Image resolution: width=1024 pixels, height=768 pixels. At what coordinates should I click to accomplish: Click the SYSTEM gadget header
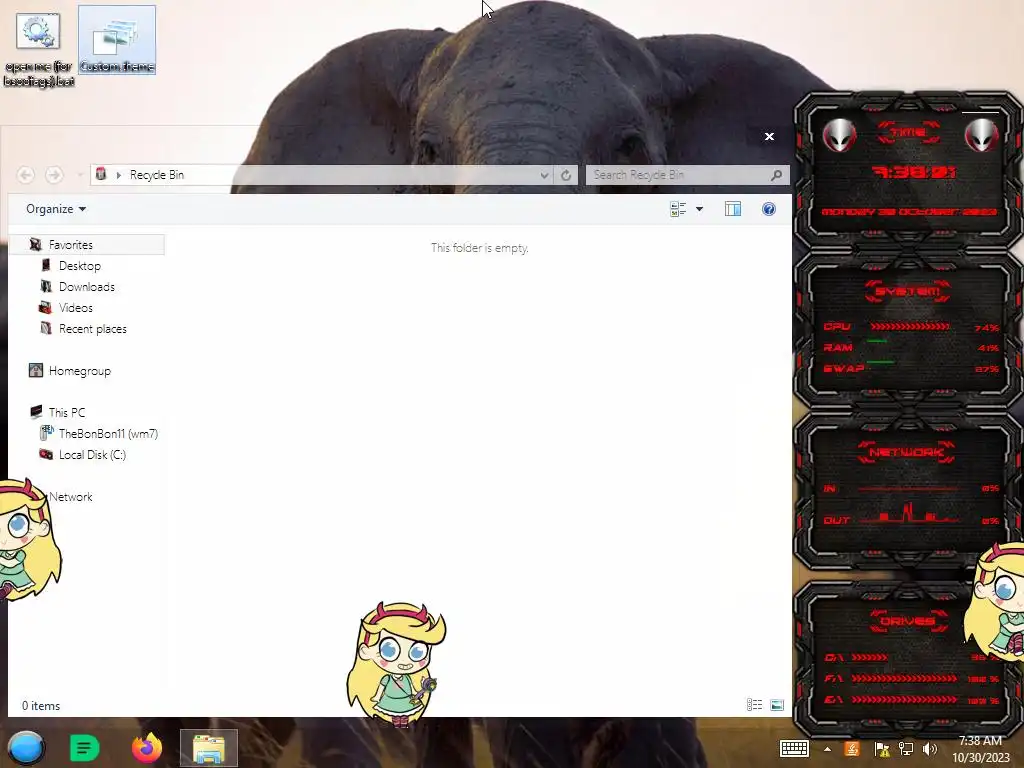[x=908, y=291]
